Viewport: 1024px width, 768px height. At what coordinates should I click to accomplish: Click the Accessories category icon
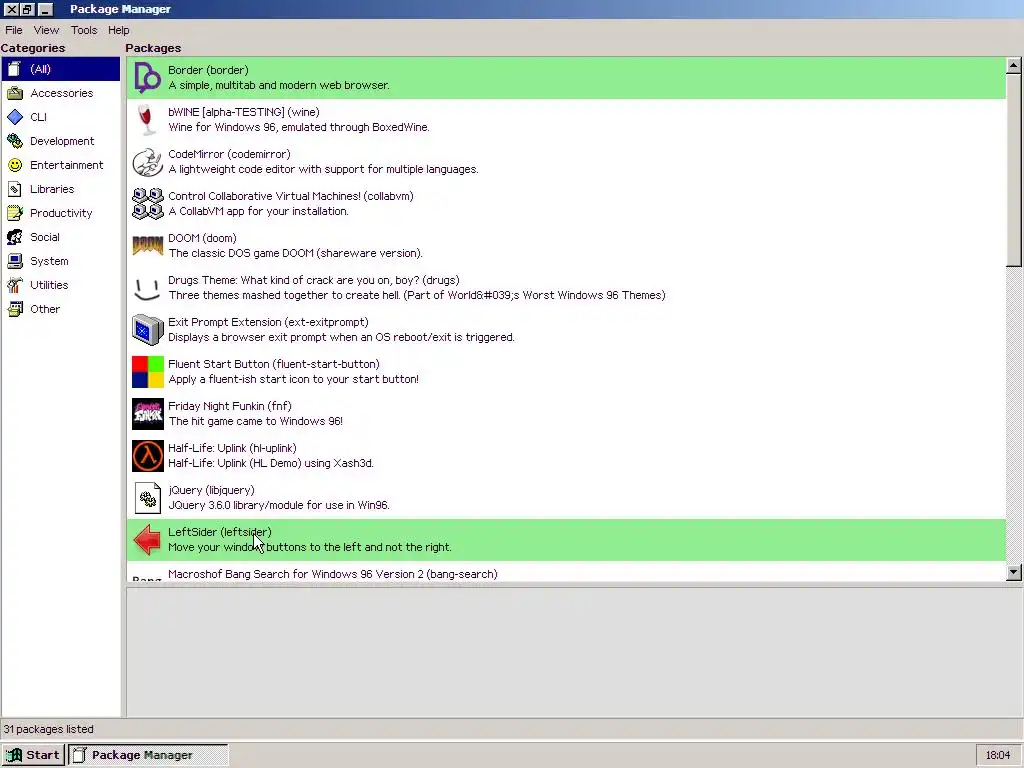(15, 93)
